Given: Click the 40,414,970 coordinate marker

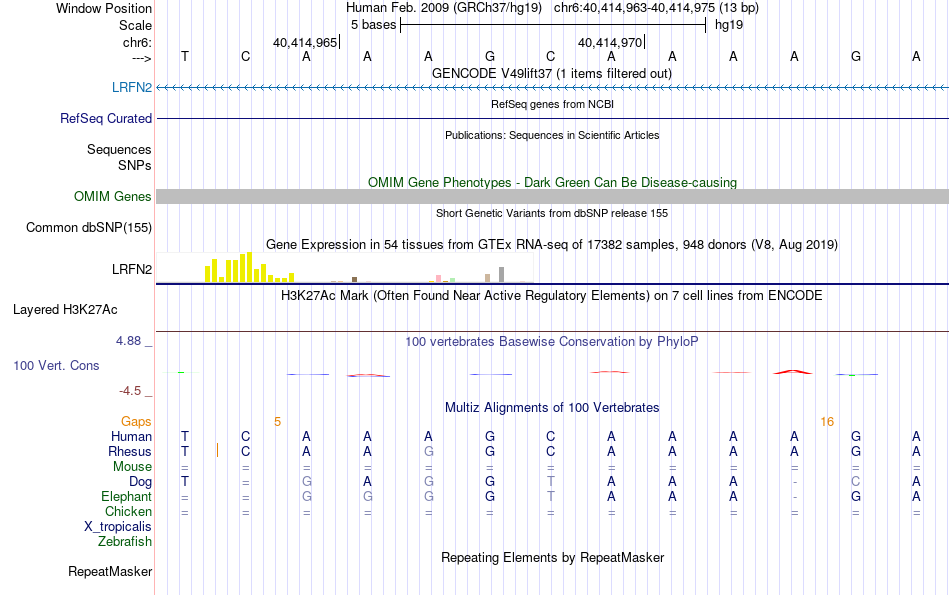Looking at the screenshot, I should pos(610,42).
